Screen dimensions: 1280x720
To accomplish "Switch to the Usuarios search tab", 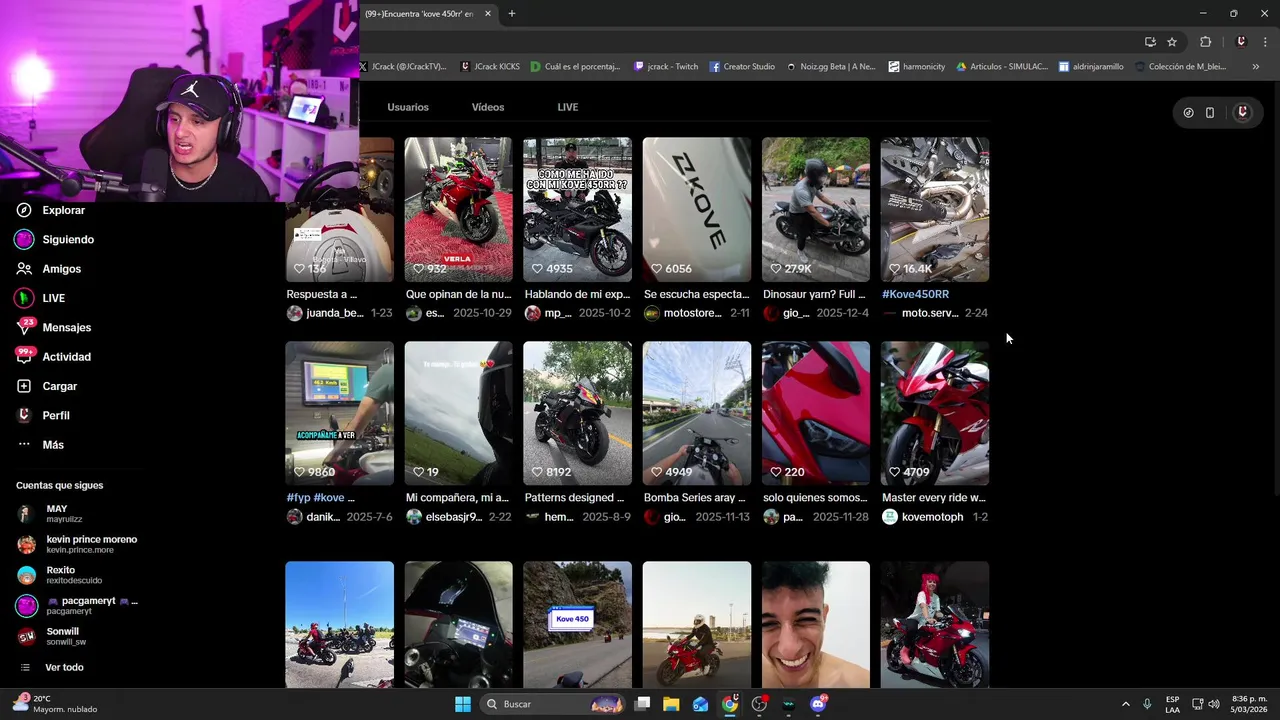I will tap(408, 107).
